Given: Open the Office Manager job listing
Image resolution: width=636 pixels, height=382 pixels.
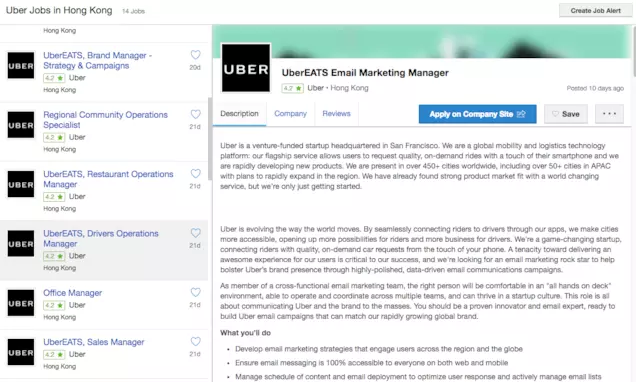Looking at the screenshot, I should coord(73,293).
